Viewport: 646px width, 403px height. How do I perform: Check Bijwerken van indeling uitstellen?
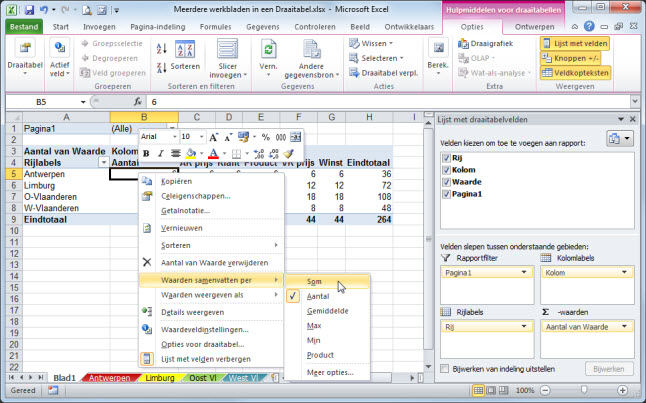[445, 369]
